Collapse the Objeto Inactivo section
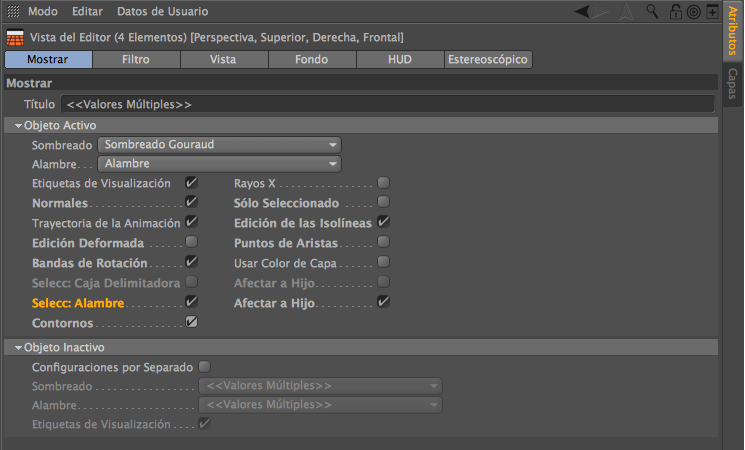This screenshot has width=745, height=450. (x=19, y=347)
